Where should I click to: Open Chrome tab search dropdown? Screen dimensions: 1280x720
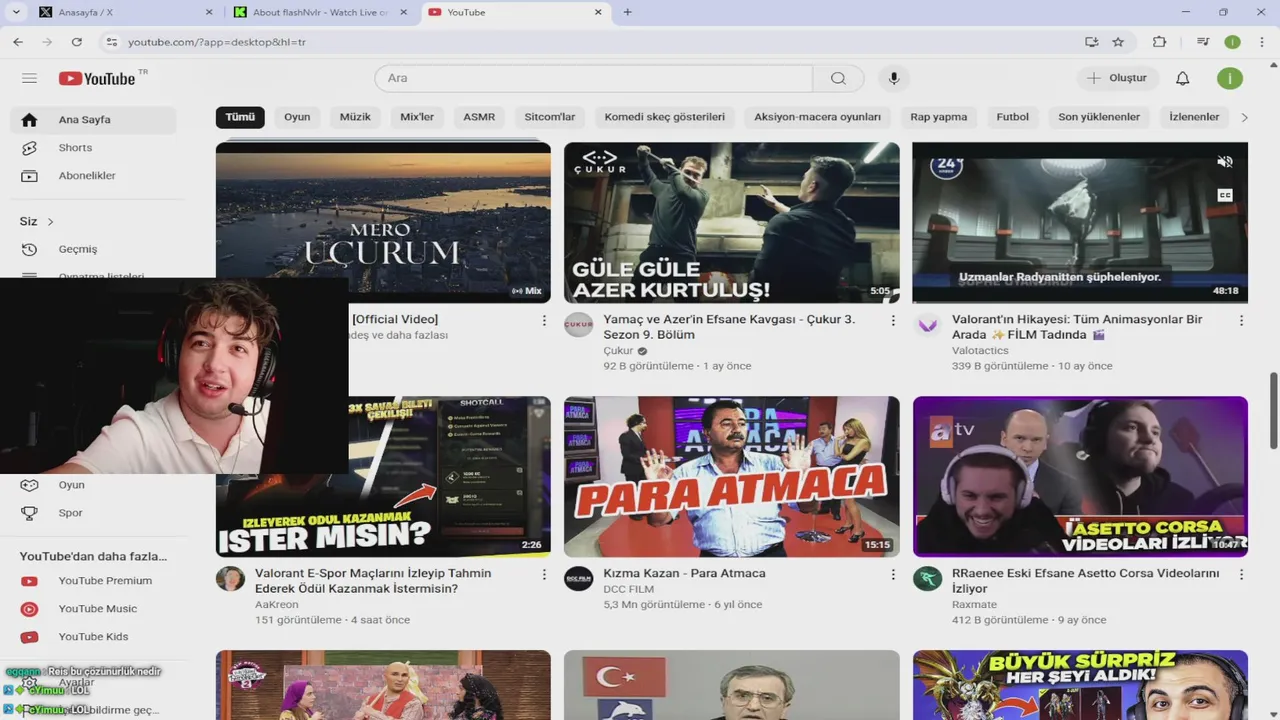16,12
